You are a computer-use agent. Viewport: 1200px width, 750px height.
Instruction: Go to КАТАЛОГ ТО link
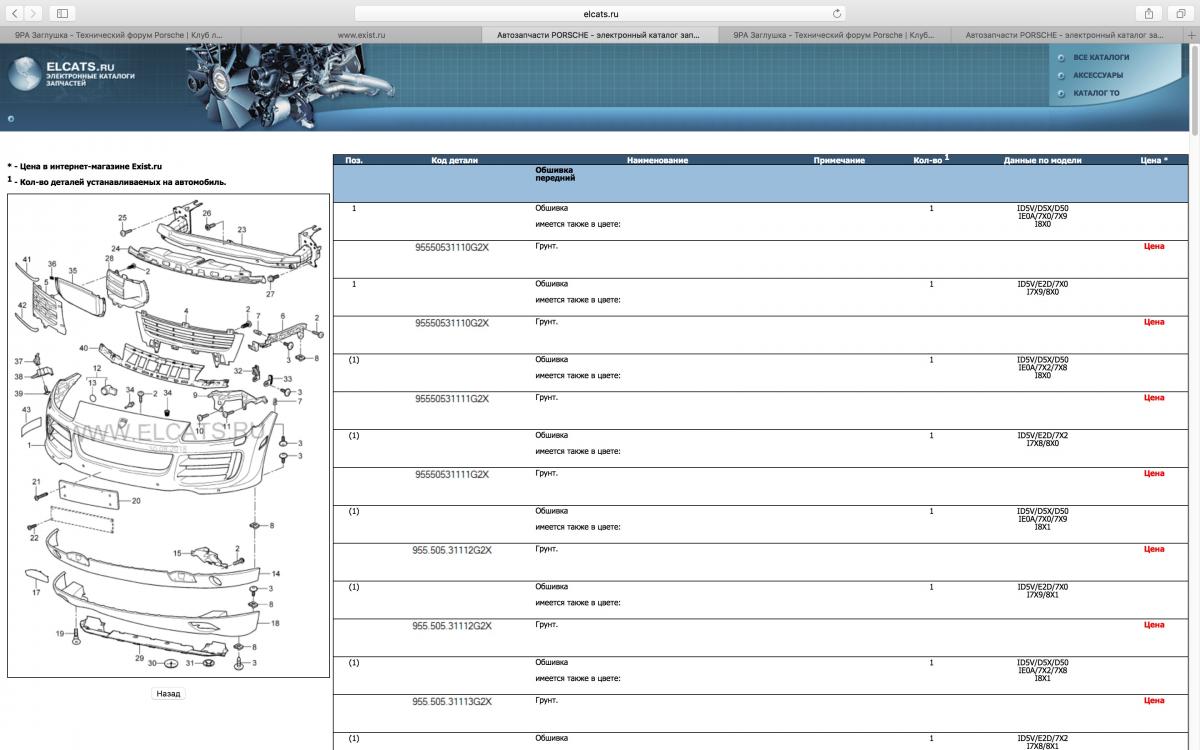pos(1096,93)
